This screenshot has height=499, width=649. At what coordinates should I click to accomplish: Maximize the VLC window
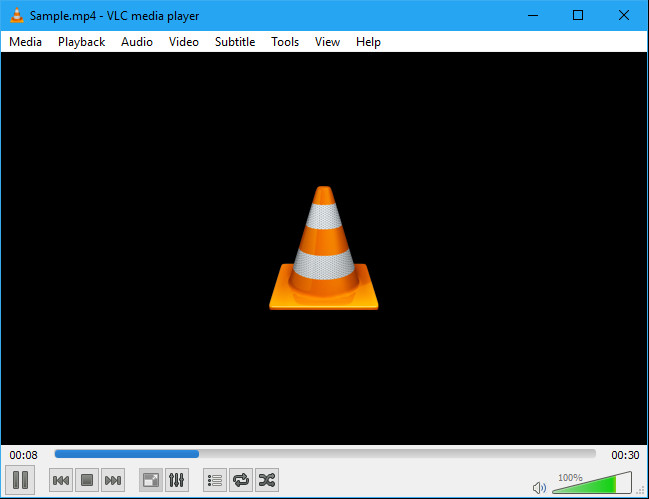tap(578, 15)
